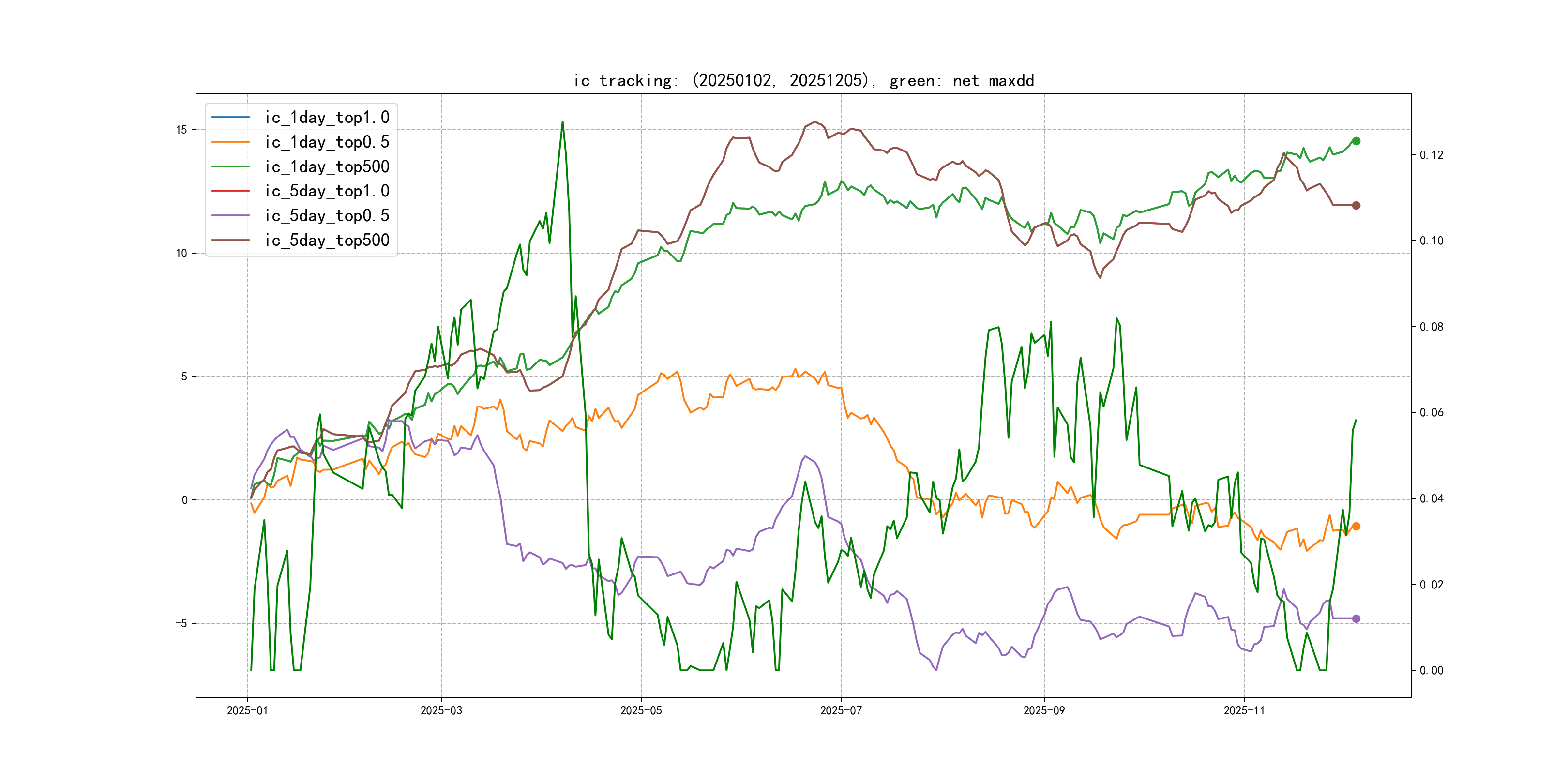Viewport: 1568px width, 784px height.
Task: Click the purple endpoint marker dot
Action: click(1356, 618)
